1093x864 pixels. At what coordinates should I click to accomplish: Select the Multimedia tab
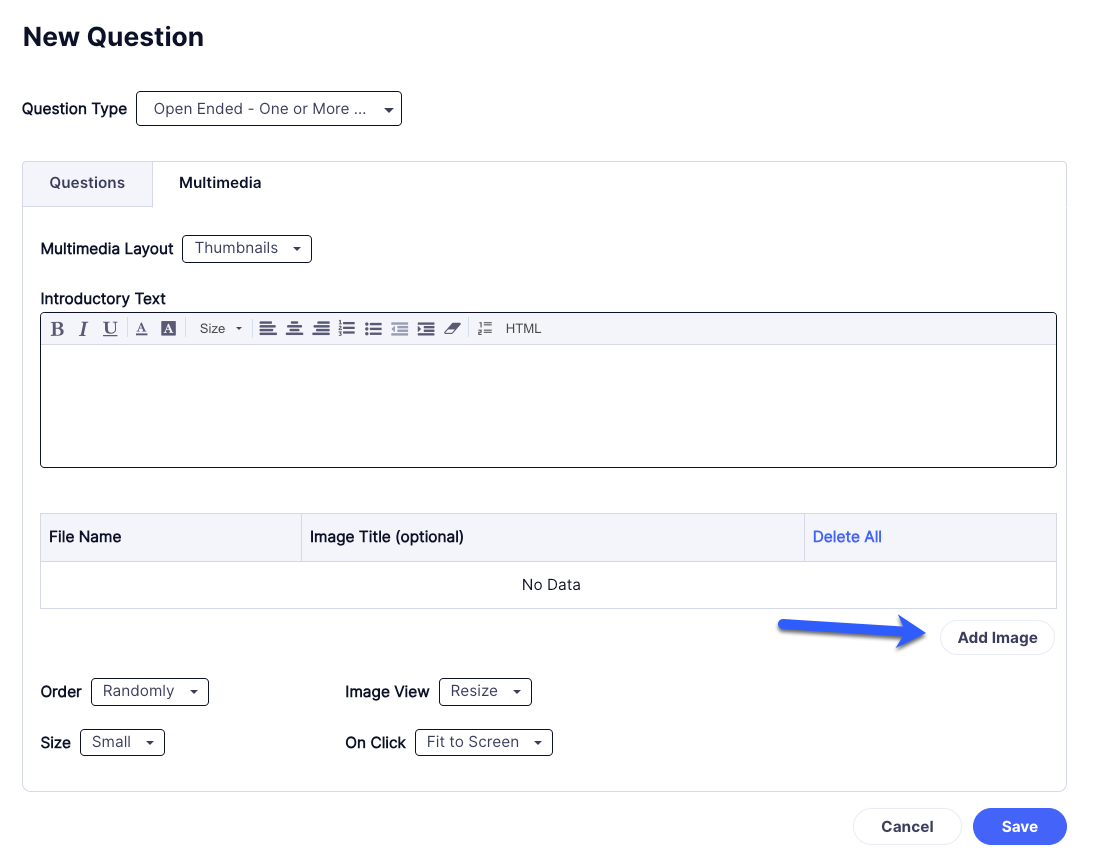coord(220,183)
